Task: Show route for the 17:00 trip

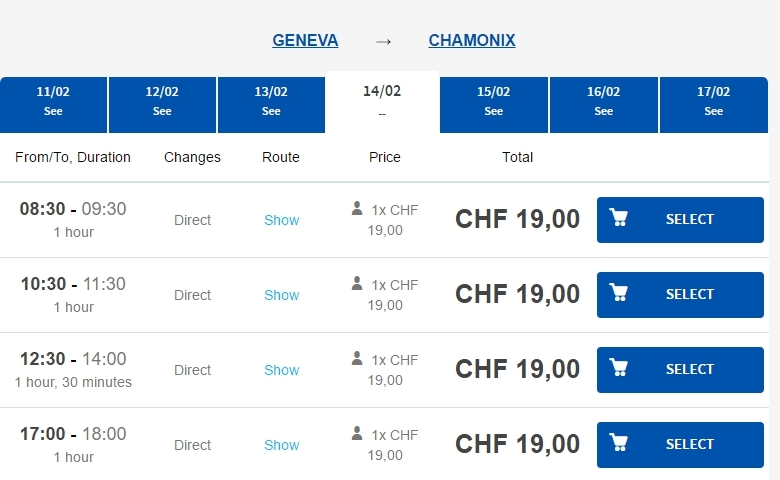Action: point(282,445)
